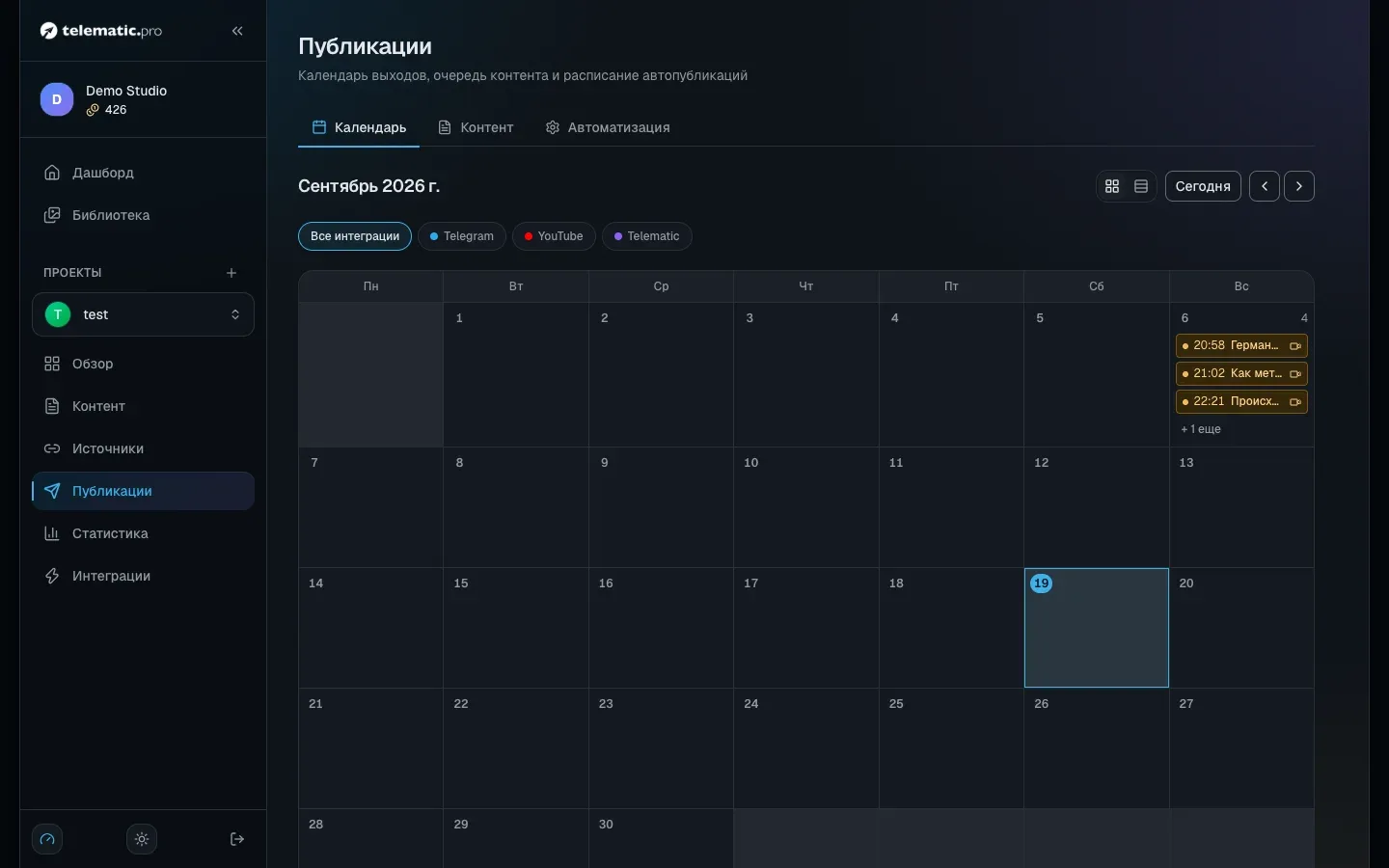1389x868 pixels.
Task: Open the speedometer gauge icon
Action: pos(47,839)
